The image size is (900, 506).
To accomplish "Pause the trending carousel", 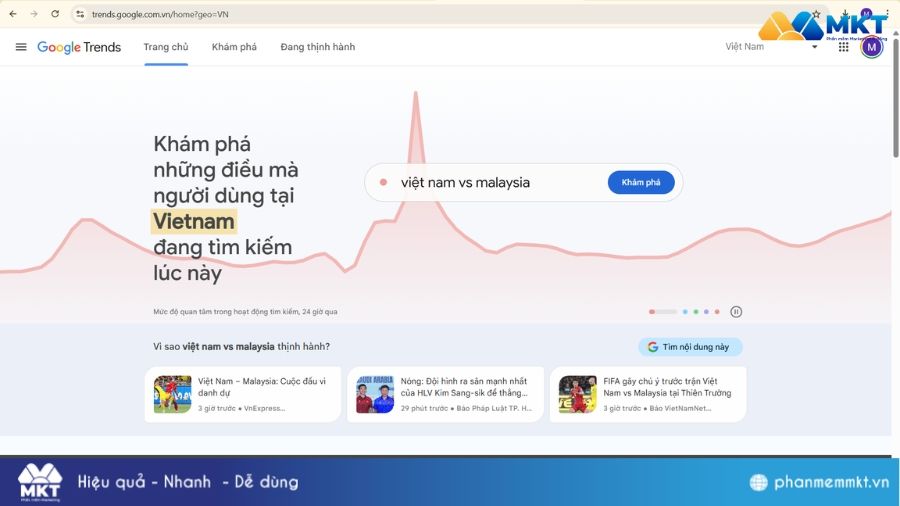I will (x=736, y=312).
